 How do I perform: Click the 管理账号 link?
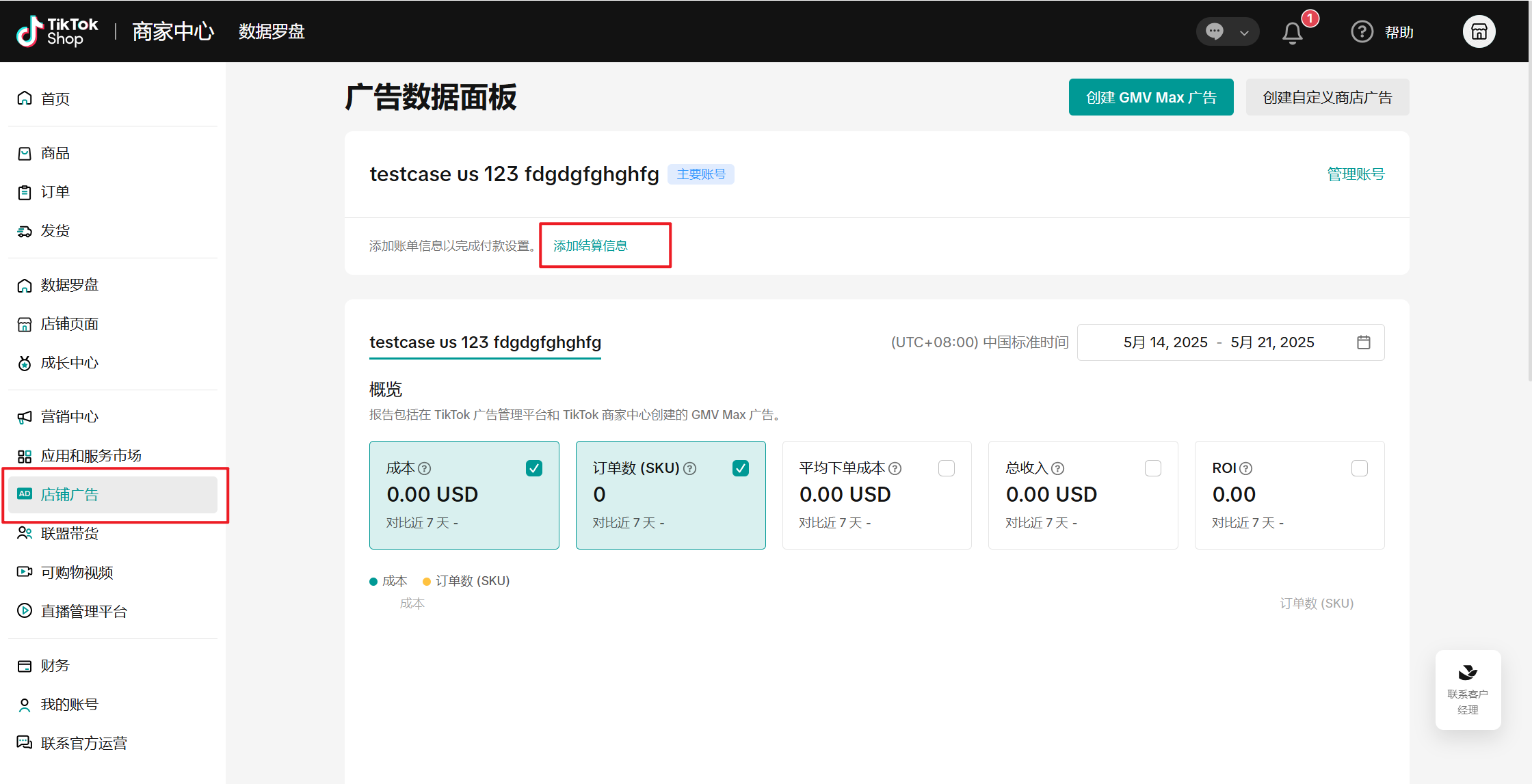(1356, 174)
